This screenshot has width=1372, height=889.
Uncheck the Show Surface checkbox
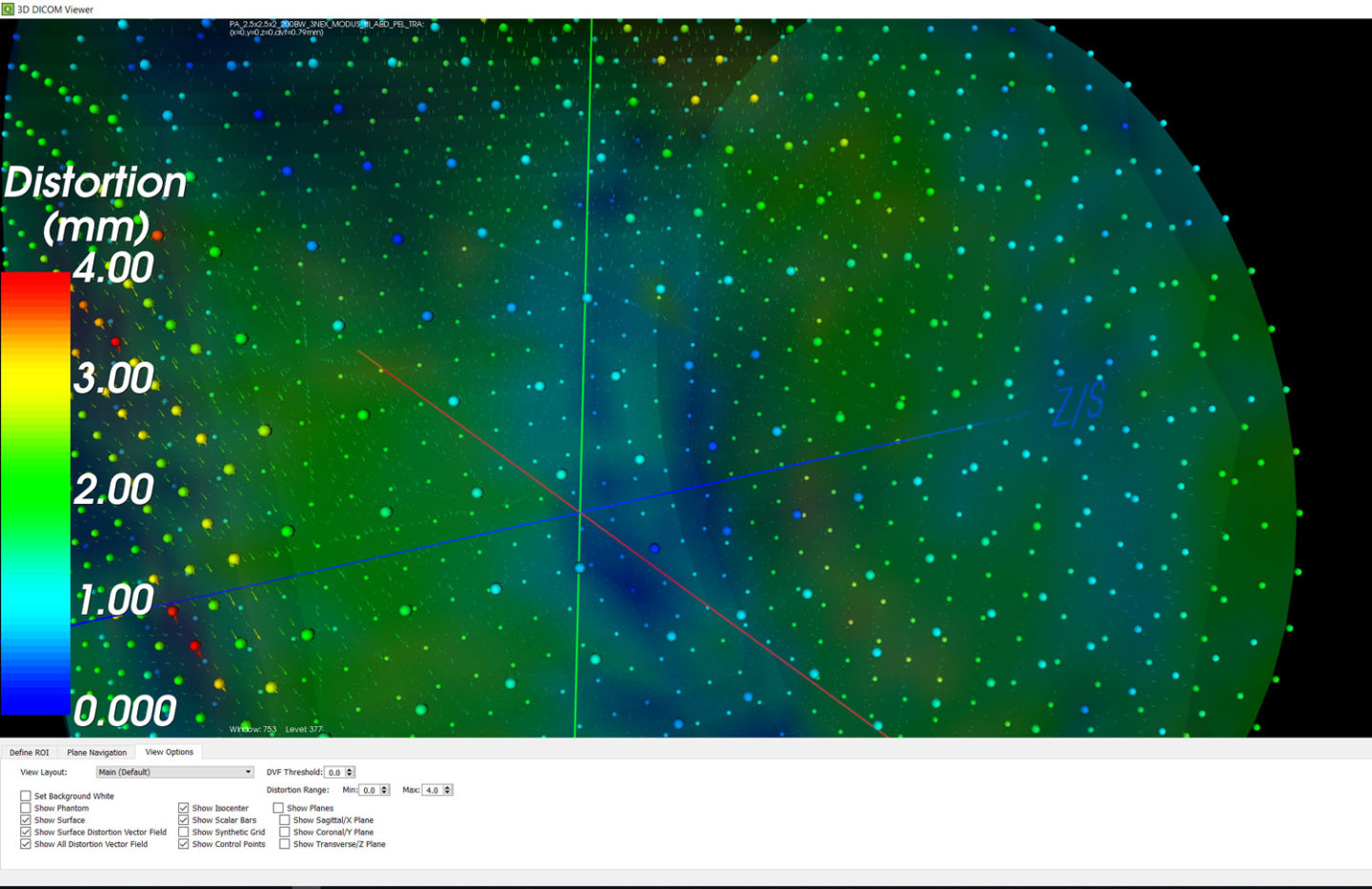[26, 819]
